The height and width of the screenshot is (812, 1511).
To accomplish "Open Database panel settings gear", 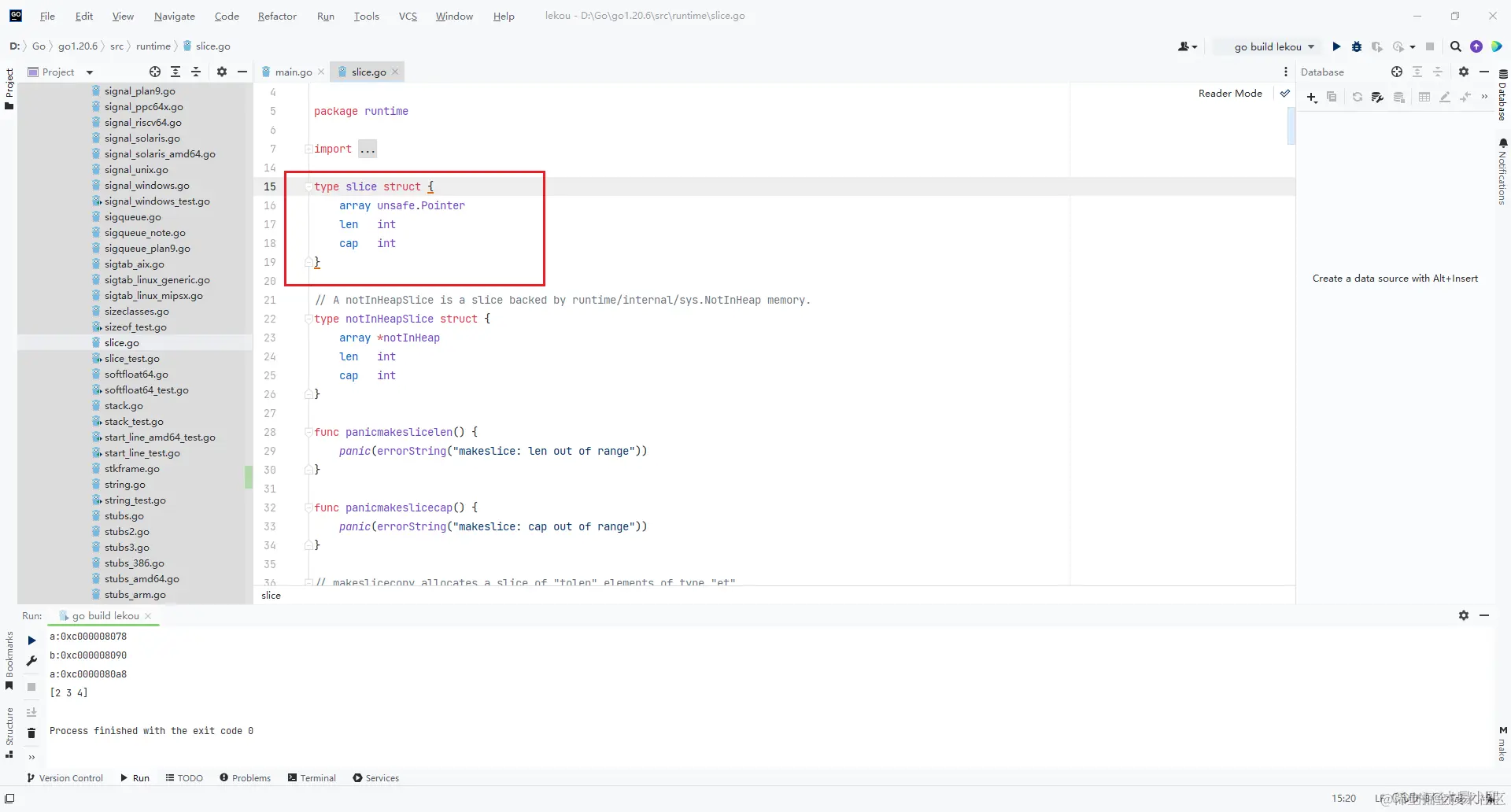I will coord(1464,72).
